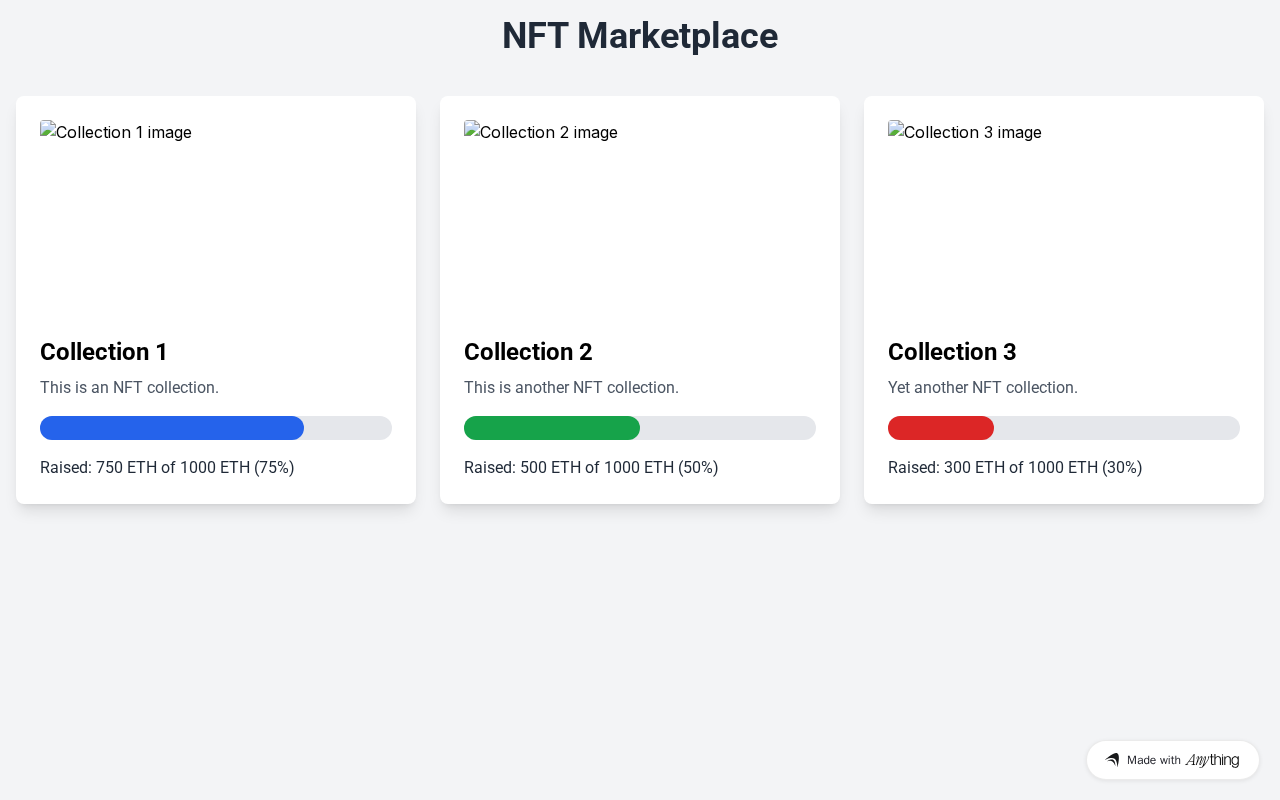Select the Collection 1 title
The image size is (1280, 800).
coord(104,352)
